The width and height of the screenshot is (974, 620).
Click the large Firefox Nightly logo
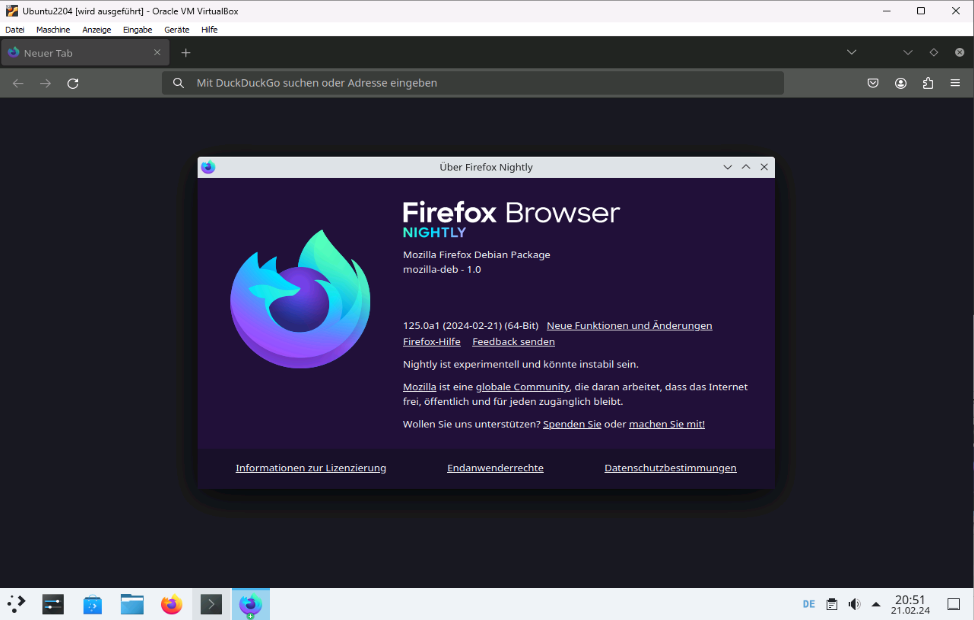[300, 299]
